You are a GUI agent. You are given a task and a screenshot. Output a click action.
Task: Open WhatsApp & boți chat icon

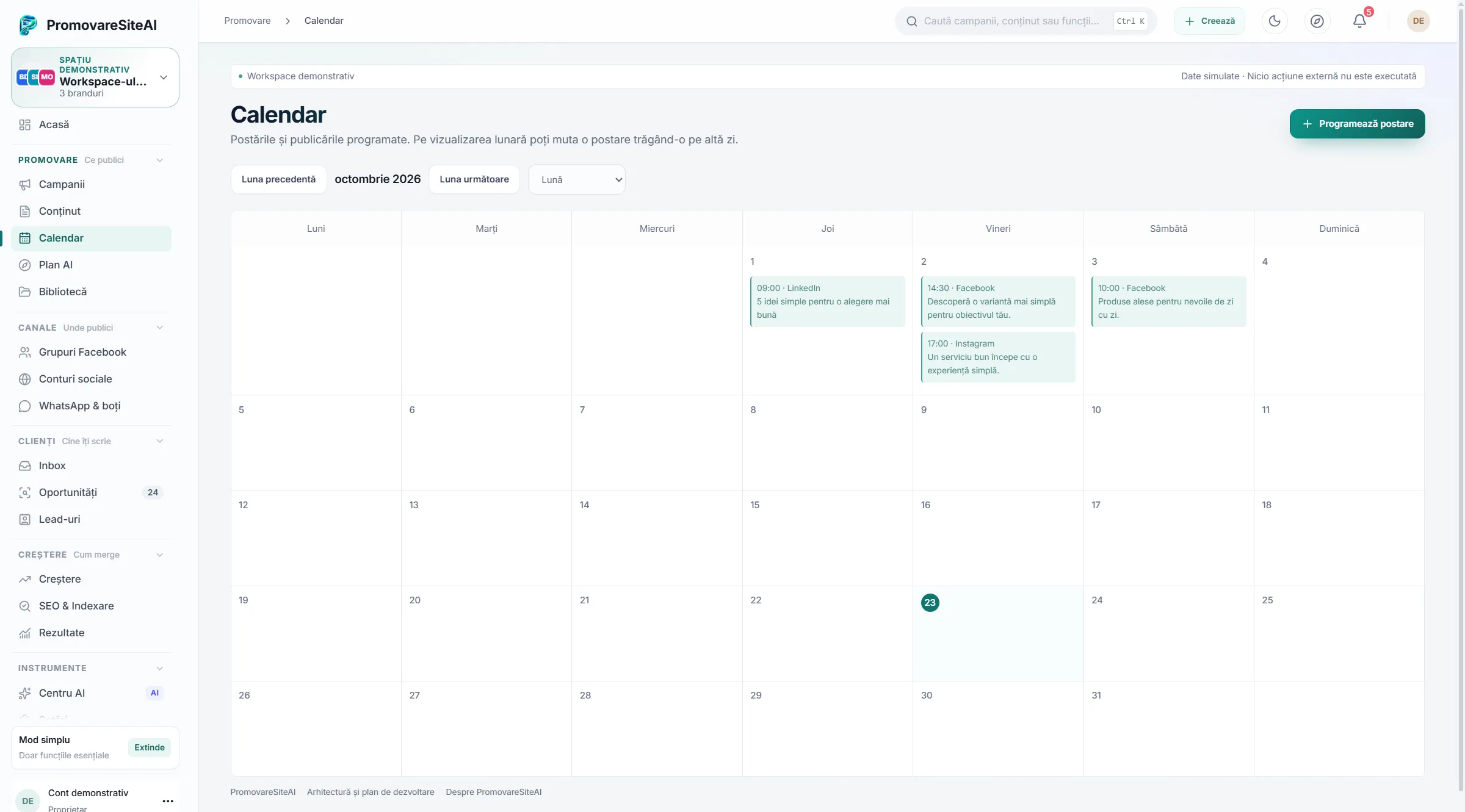click(x=24, y=406)
